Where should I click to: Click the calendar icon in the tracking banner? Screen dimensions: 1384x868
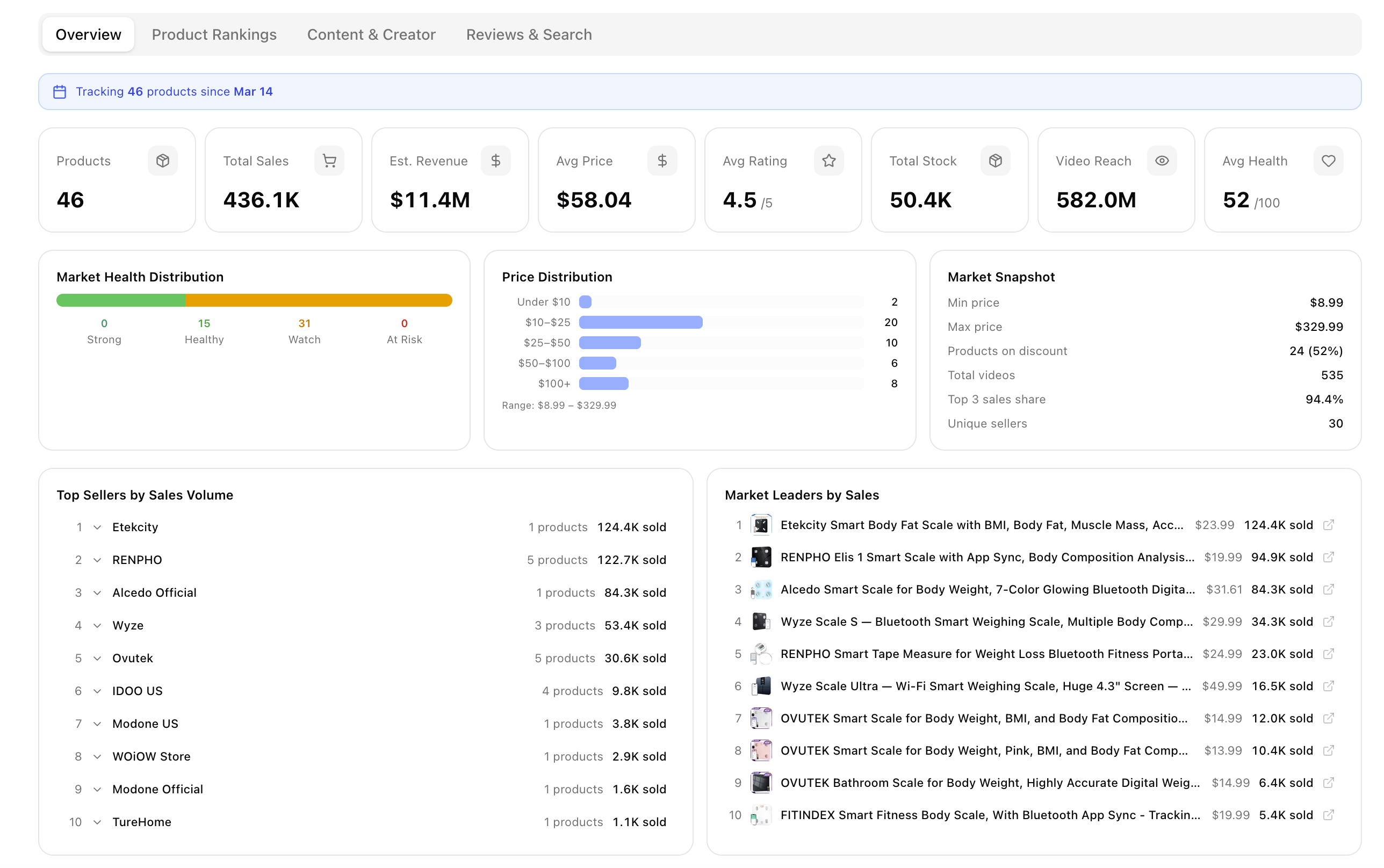tap(60, 91)
